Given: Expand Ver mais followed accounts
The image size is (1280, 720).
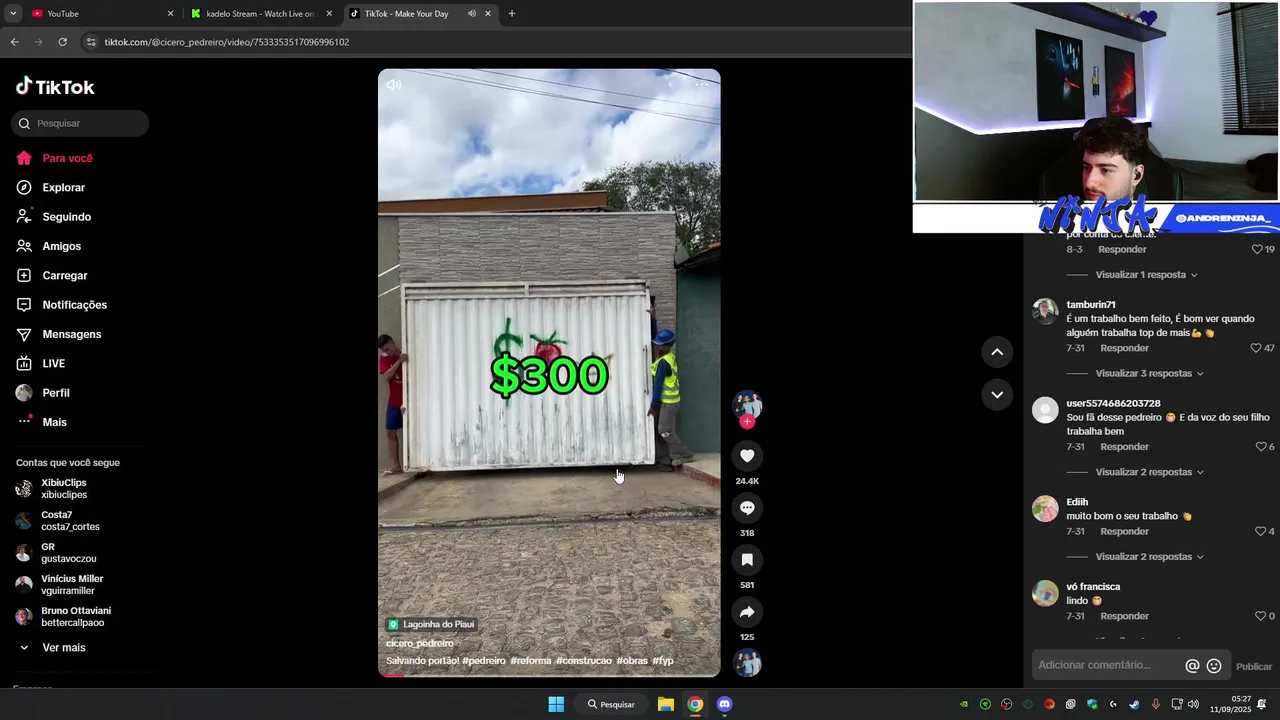Looking at the screenshot, I should [x=53, y=648].
